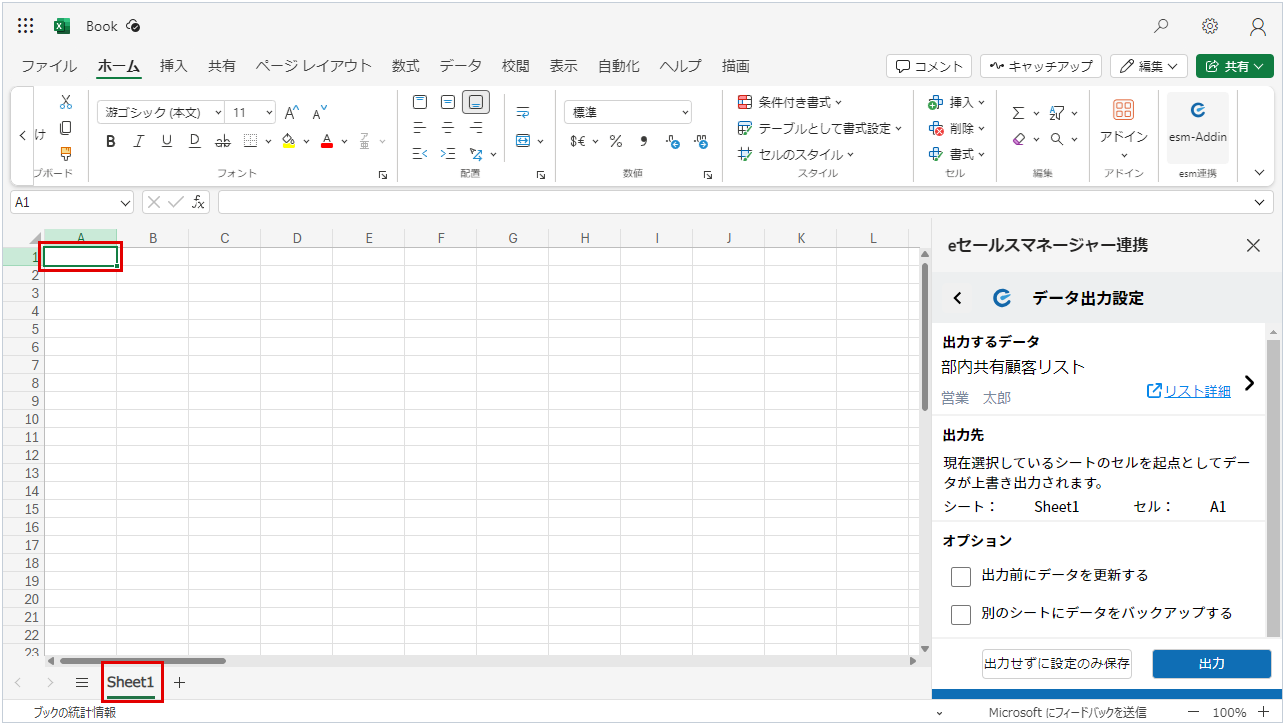Click the 出力 button
This screenshot has height=724, width=1284.
click(x=1211, y=664)
